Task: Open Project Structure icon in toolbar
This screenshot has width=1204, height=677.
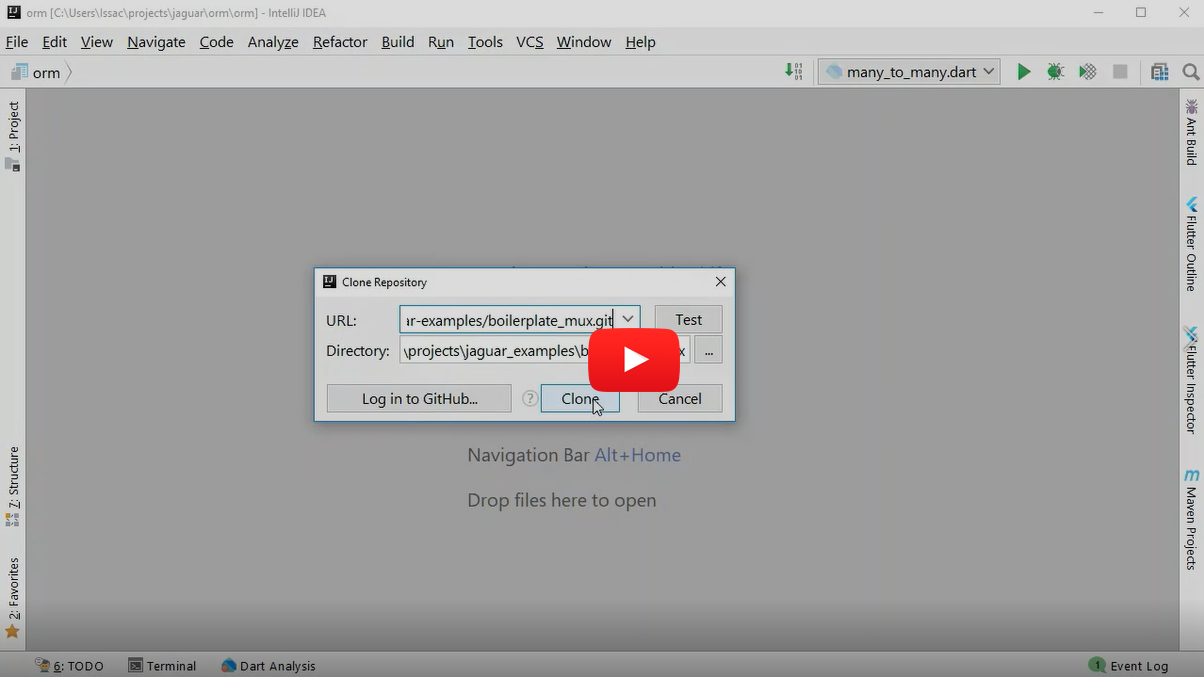Action: [1159, 72]
